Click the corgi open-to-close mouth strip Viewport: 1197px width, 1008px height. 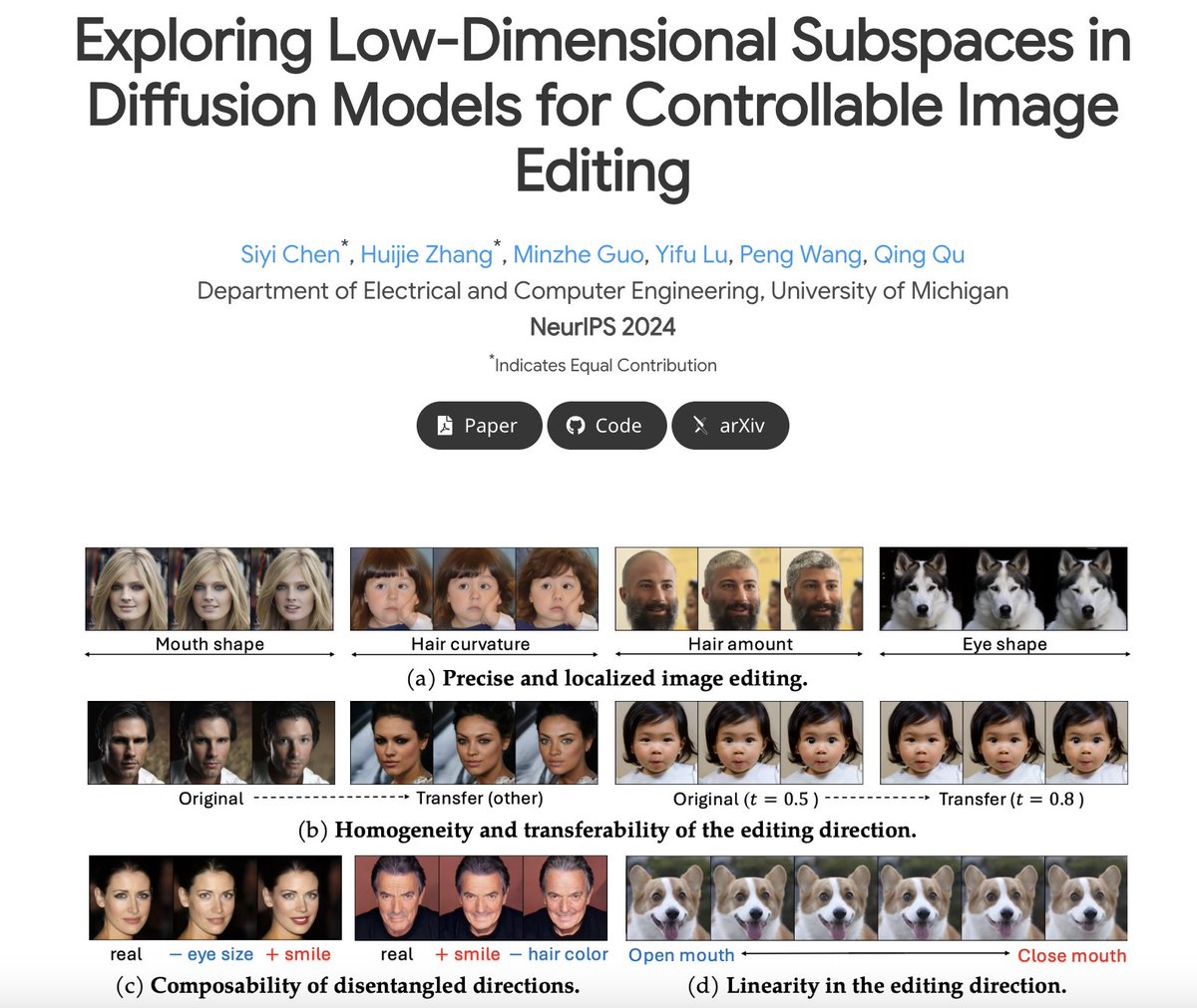click(877, 897)
